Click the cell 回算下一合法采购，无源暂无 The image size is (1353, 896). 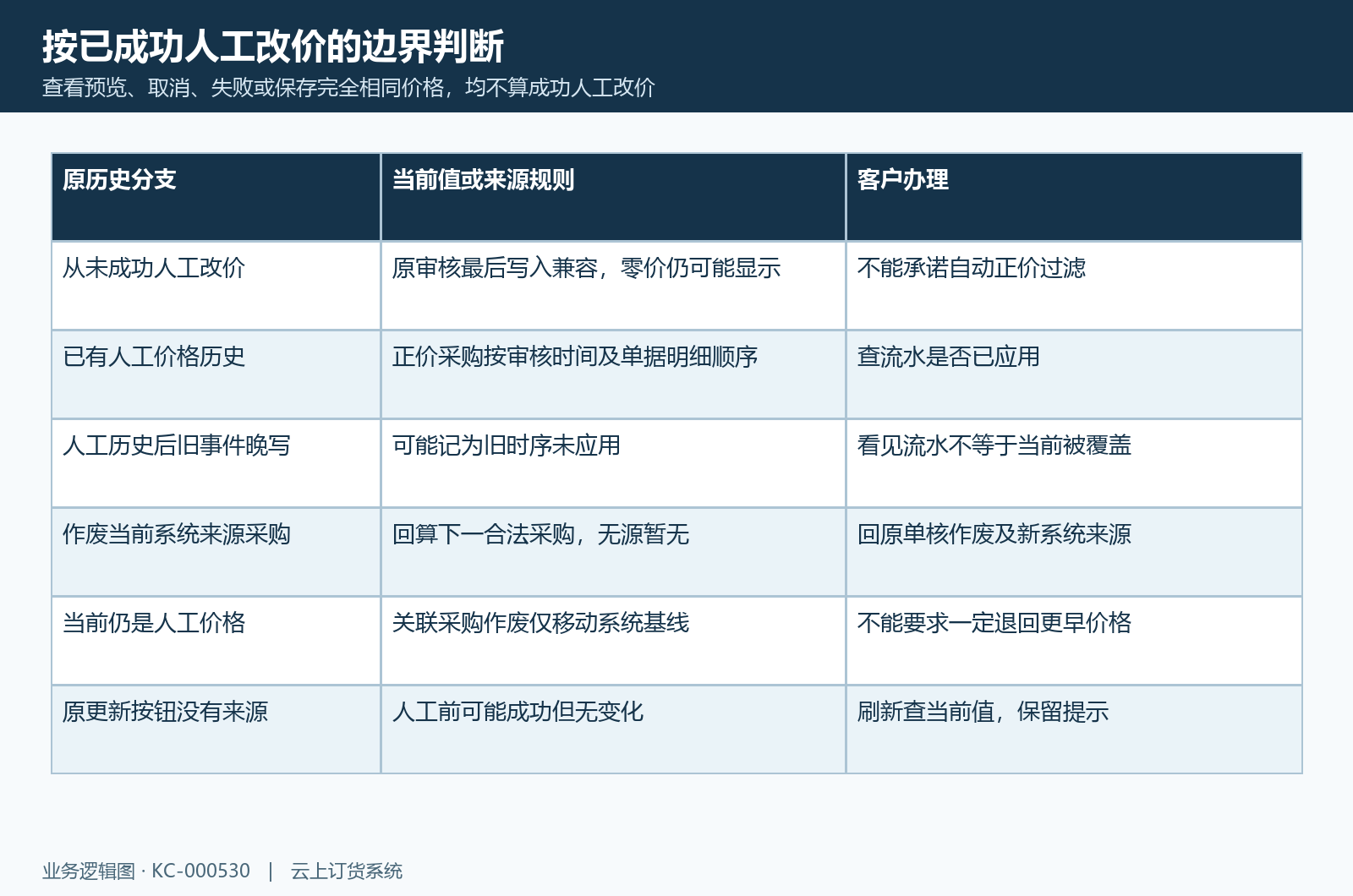pyautogui.click(x=613, y=552)
